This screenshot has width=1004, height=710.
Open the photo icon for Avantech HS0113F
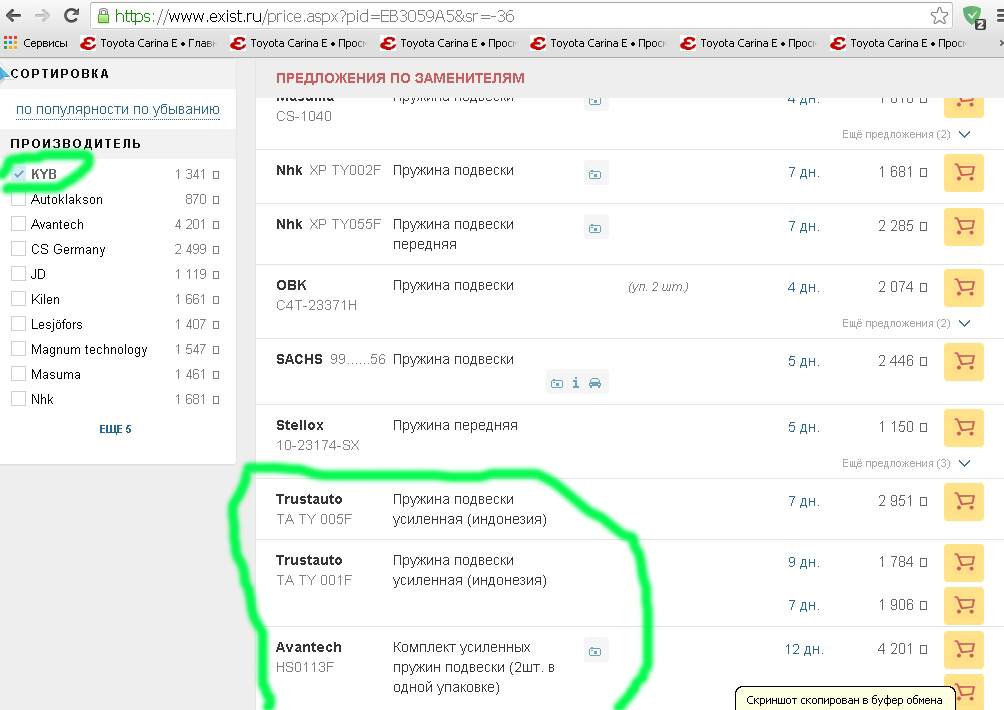point(595,651)
